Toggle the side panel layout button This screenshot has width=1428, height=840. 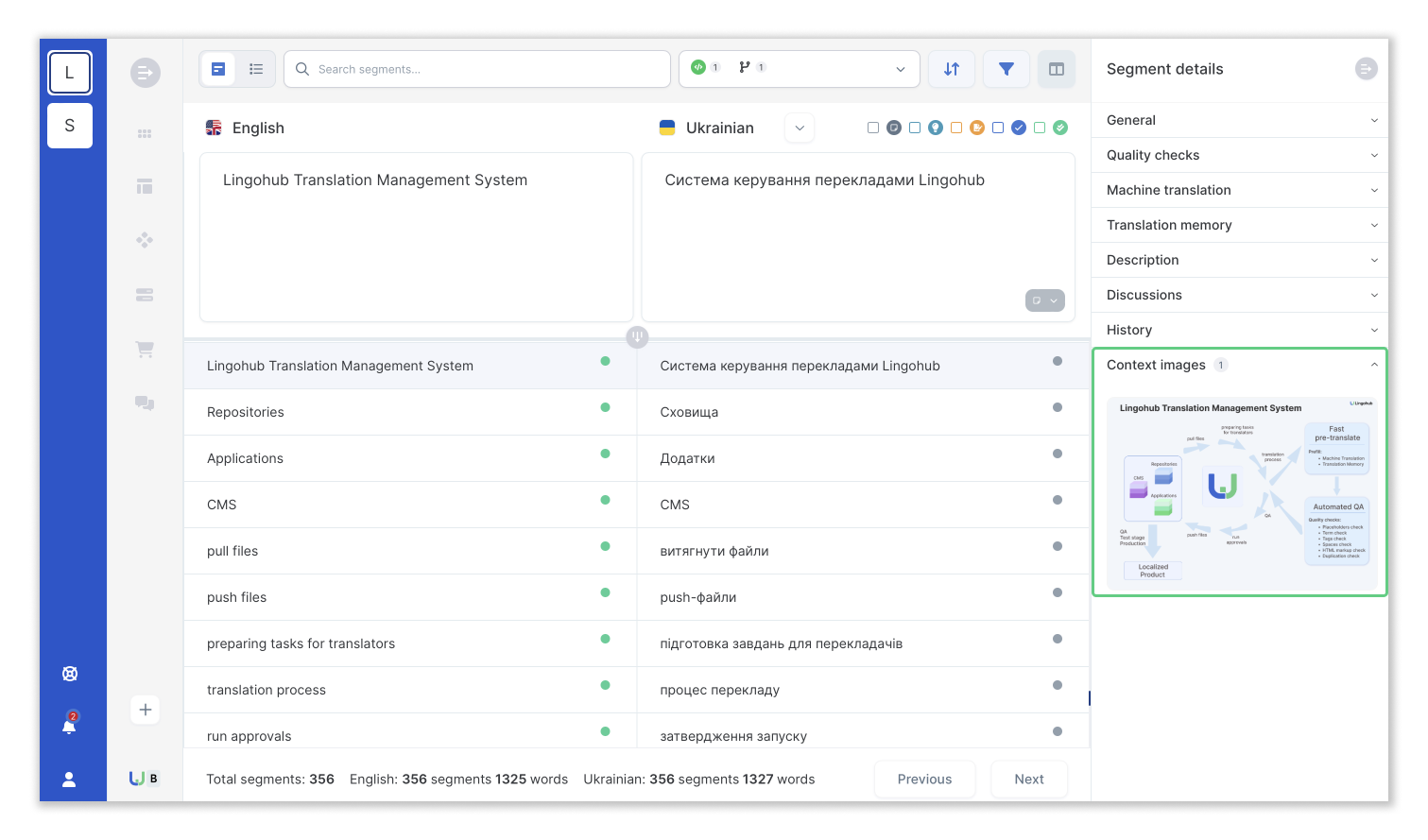pyautogui.click(x=1057, y=69)
